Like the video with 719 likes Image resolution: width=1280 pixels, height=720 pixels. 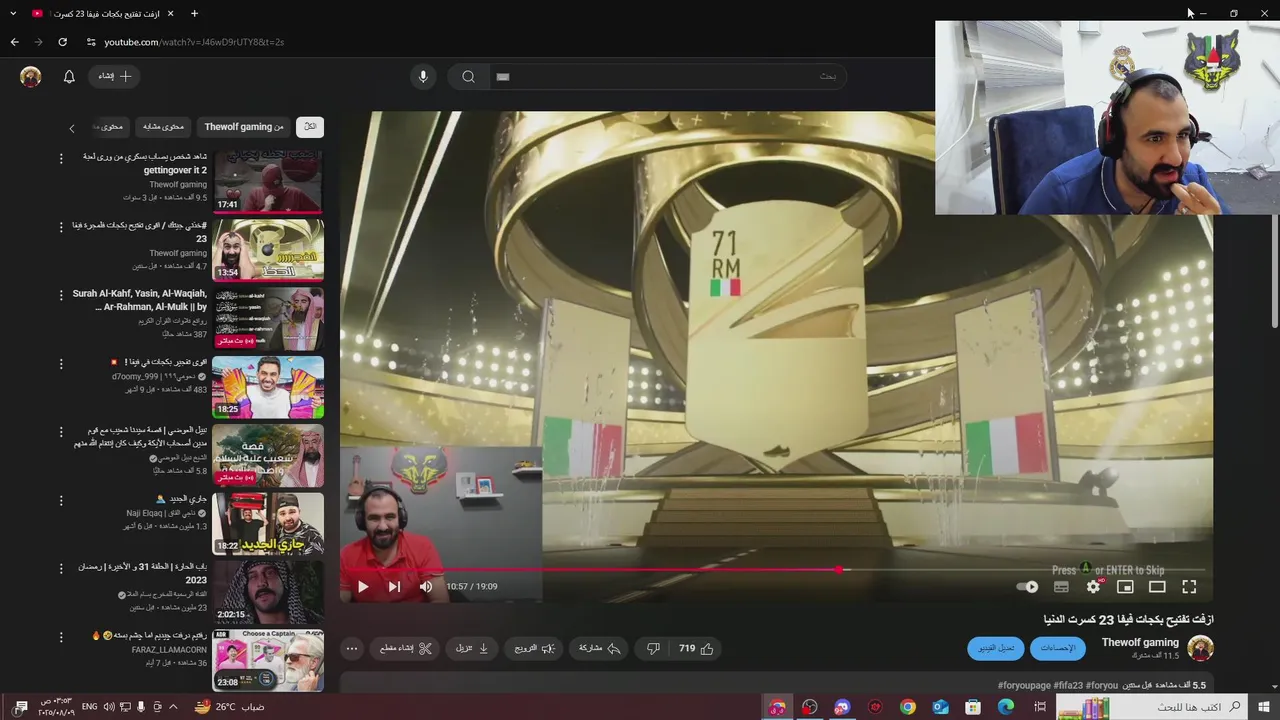[x=697, y=648]
